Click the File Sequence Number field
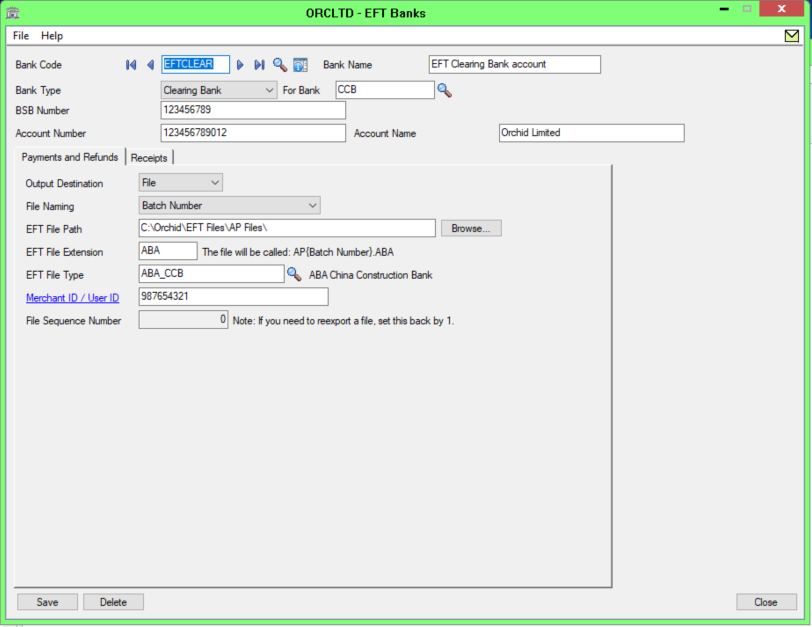The image size is (812, 627). click(x=183, y=319)
